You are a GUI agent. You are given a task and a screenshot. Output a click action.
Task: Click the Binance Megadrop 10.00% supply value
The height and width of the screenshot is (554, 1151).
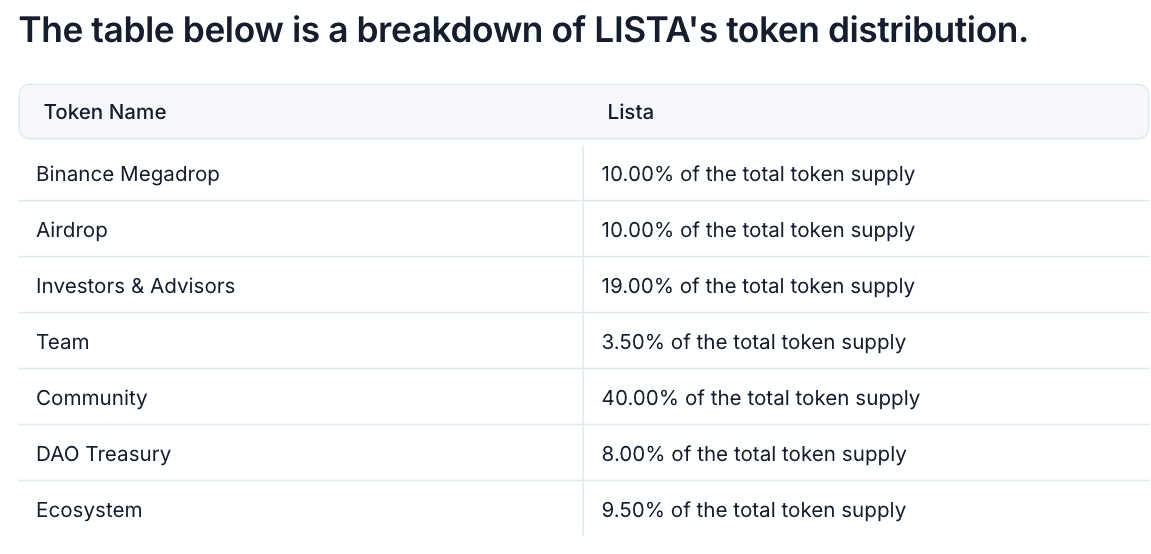[x=757, y=174]
